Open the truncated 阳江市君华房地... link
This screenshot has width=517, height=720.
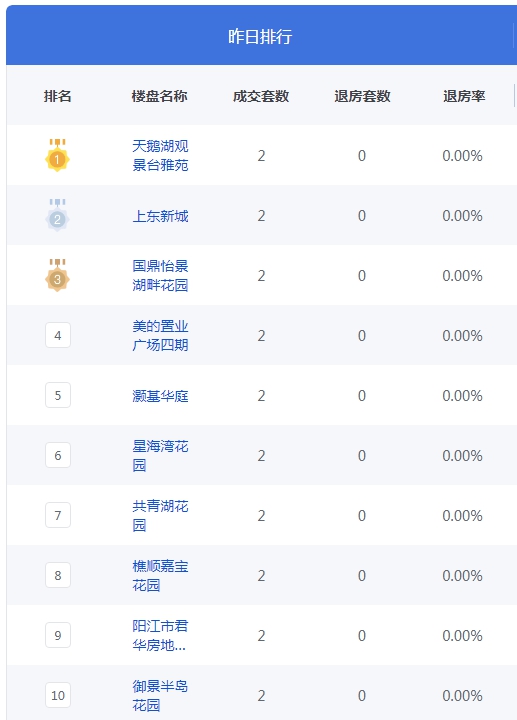[160, 636]
